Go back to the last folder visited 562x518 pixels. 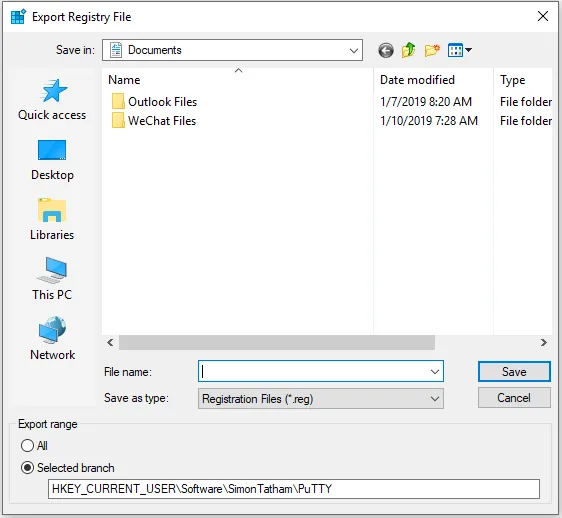[386, 51]
